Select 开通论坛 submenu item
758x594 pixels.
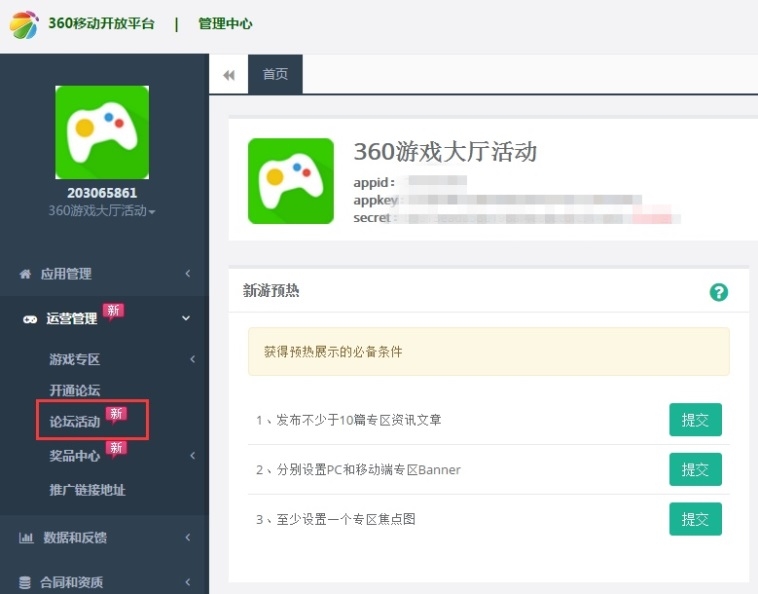(74, 390)
